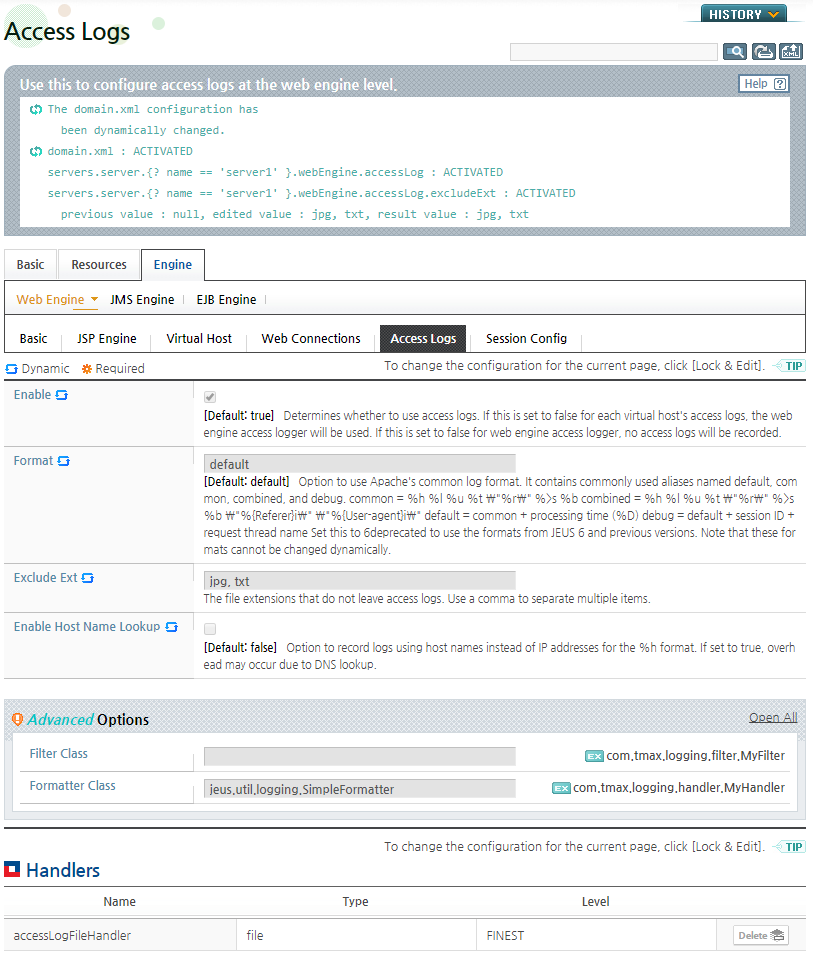Viewport: 813px width, 958px height.
Task: Click the Exclude Ext input field
Action: [x=360, y=581]
